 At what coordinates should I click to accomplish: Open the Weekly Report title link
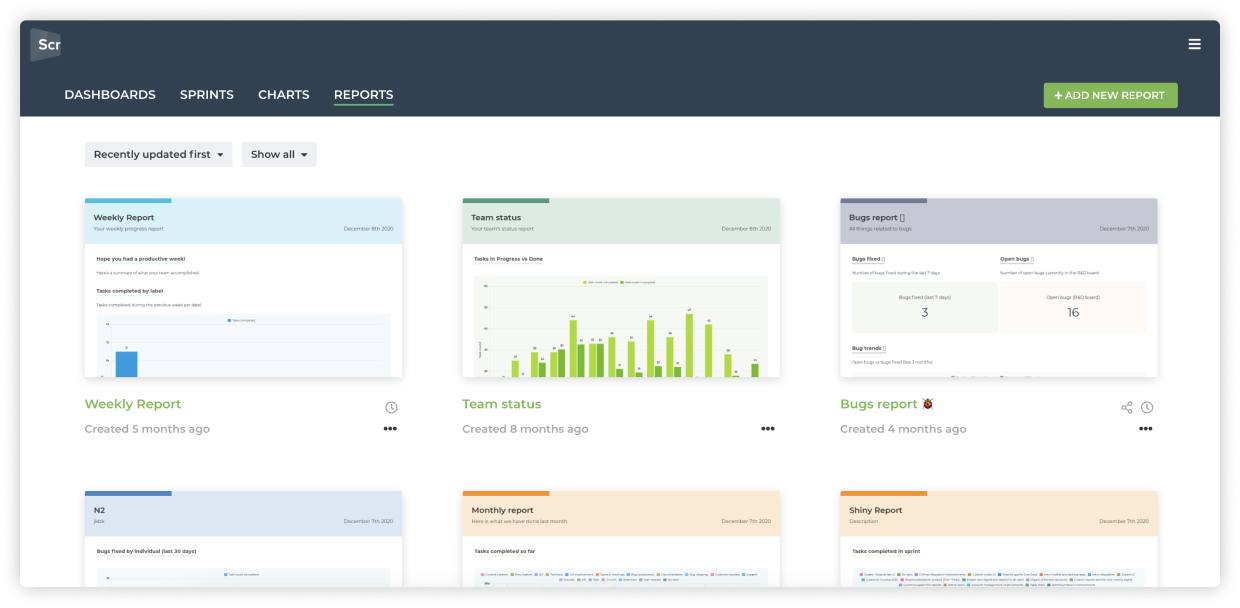coord(133,404)
